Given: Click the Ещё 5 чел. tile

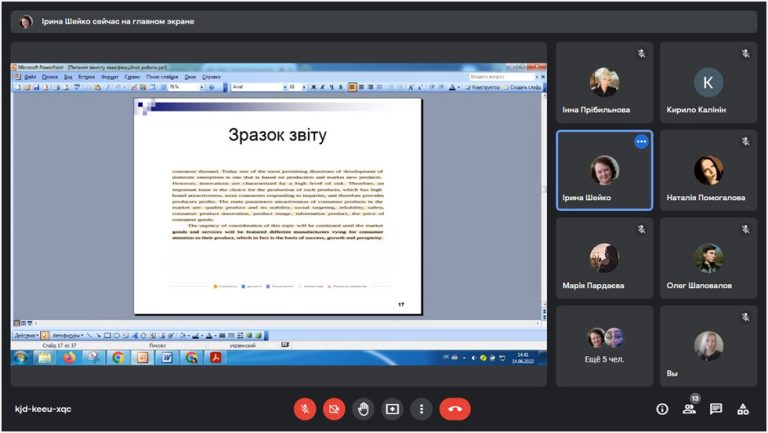Looking at the screenshot, I should [604, 346].
